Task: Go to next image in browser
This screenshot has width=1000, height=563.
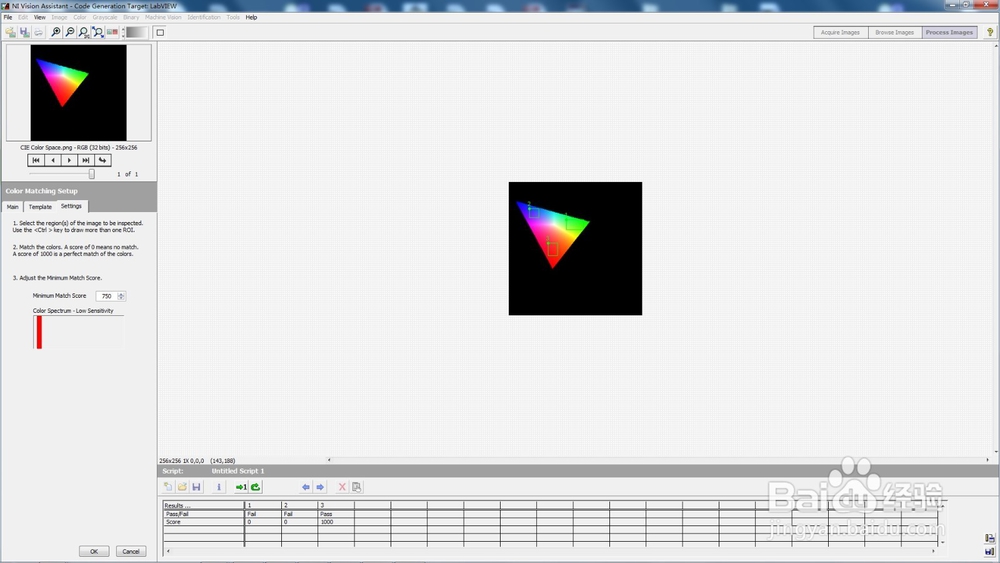Action: click(x=70, y=160)
